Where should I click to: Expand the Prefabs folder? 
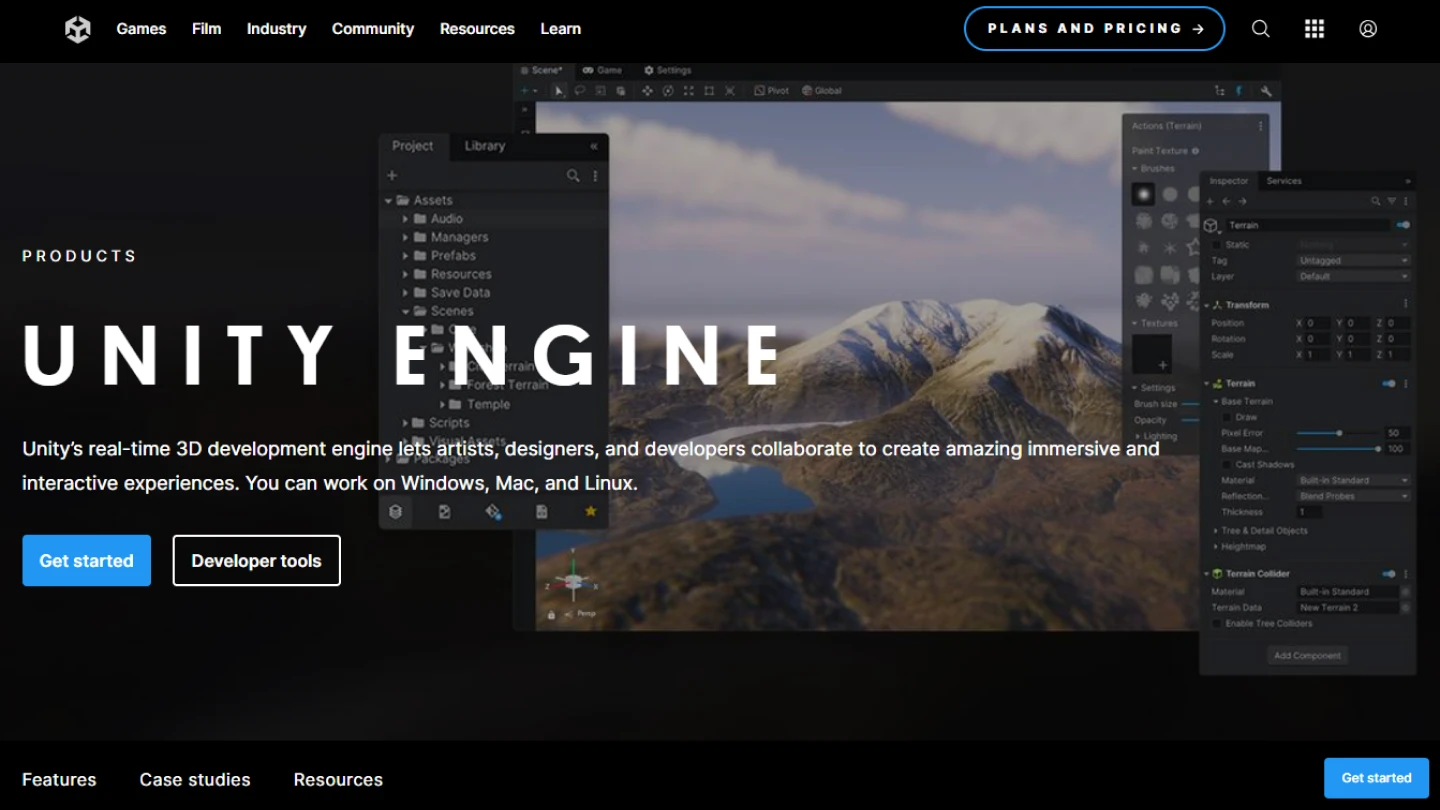tap(406, 256)
